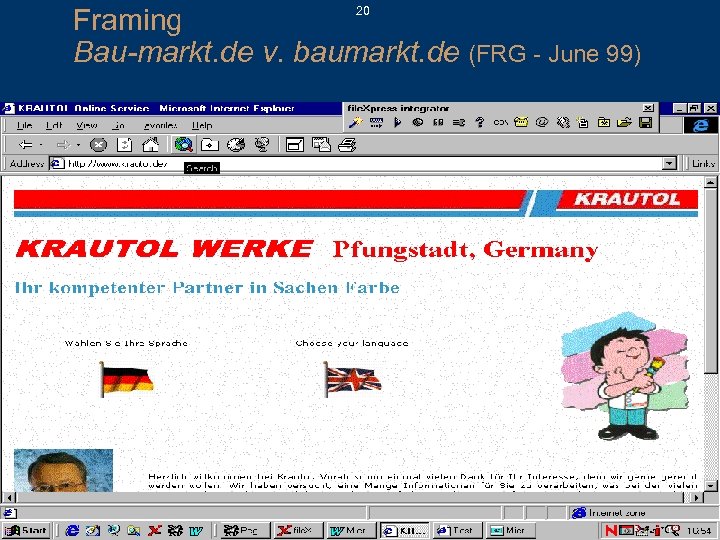Click the play arrow icon in fileXpress toolbar
Image resolution: width=720 pixels, height=540 pixels.
pyautogui.click(x=398, y=122)
